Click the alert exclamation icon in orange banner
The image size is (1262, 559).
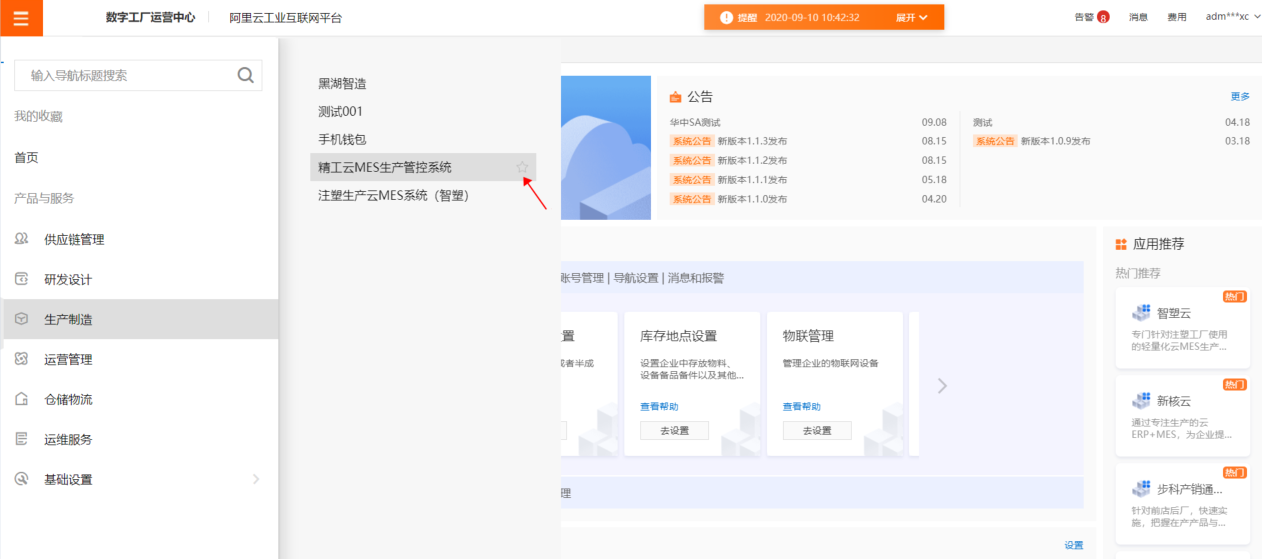pyautogui.click(x=725, y=17)
